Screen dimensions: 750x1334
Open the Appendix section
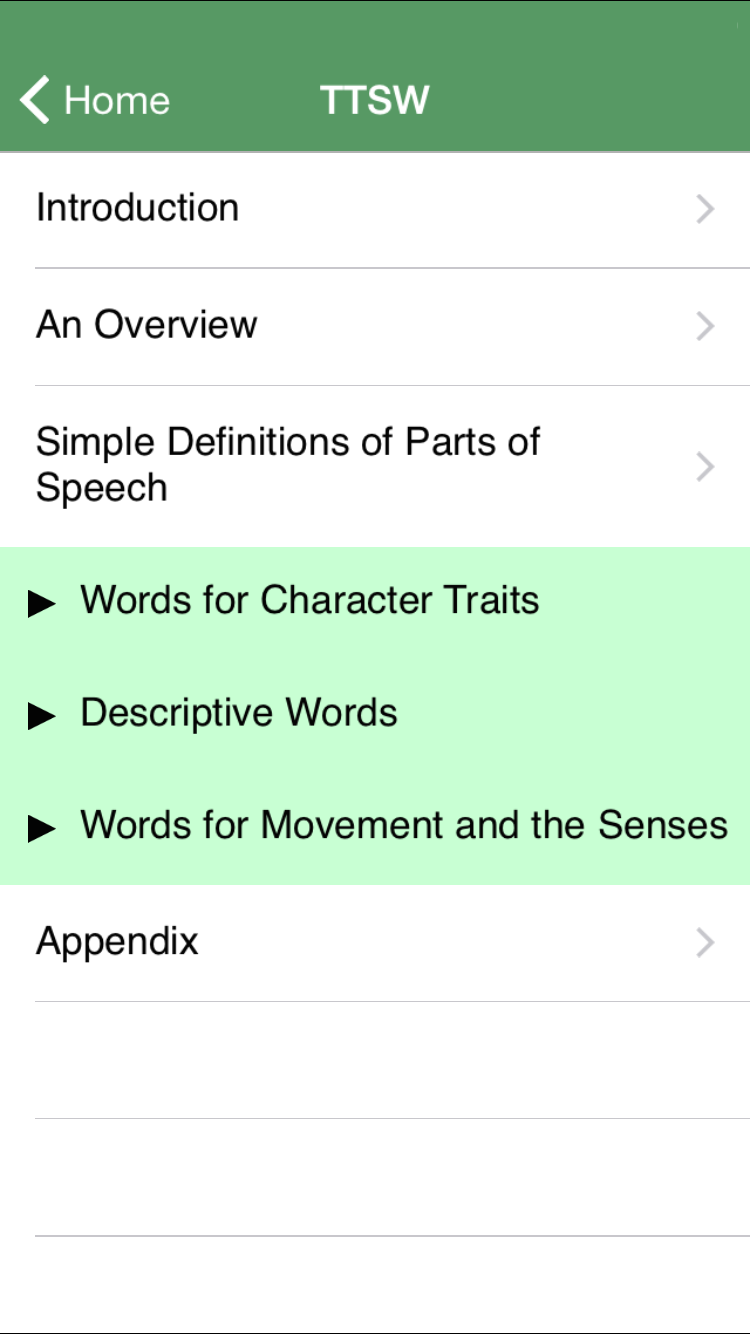click(118, 942)
